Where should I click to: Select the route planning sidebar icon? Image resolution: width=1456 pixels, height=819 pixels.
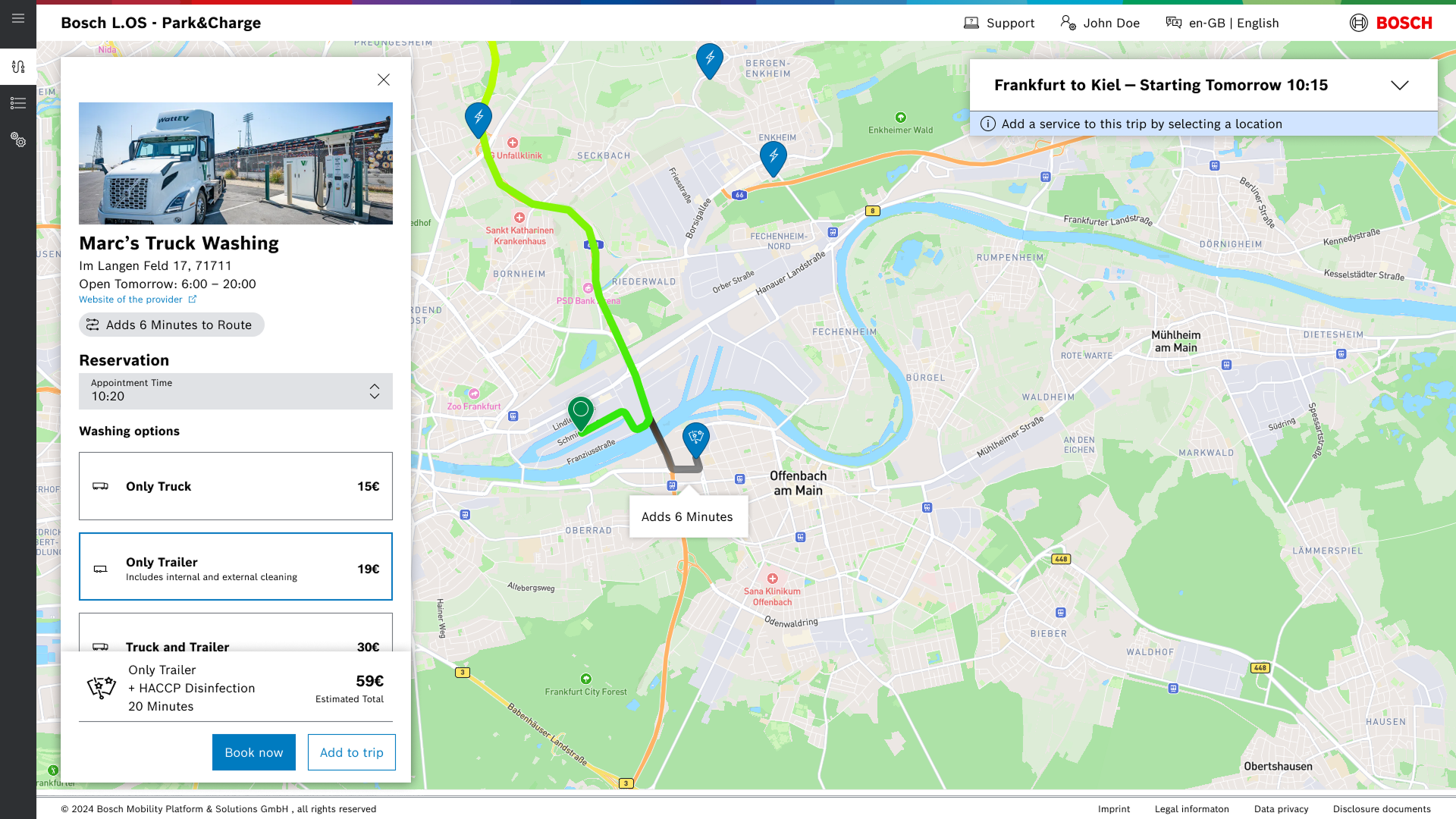18,67
